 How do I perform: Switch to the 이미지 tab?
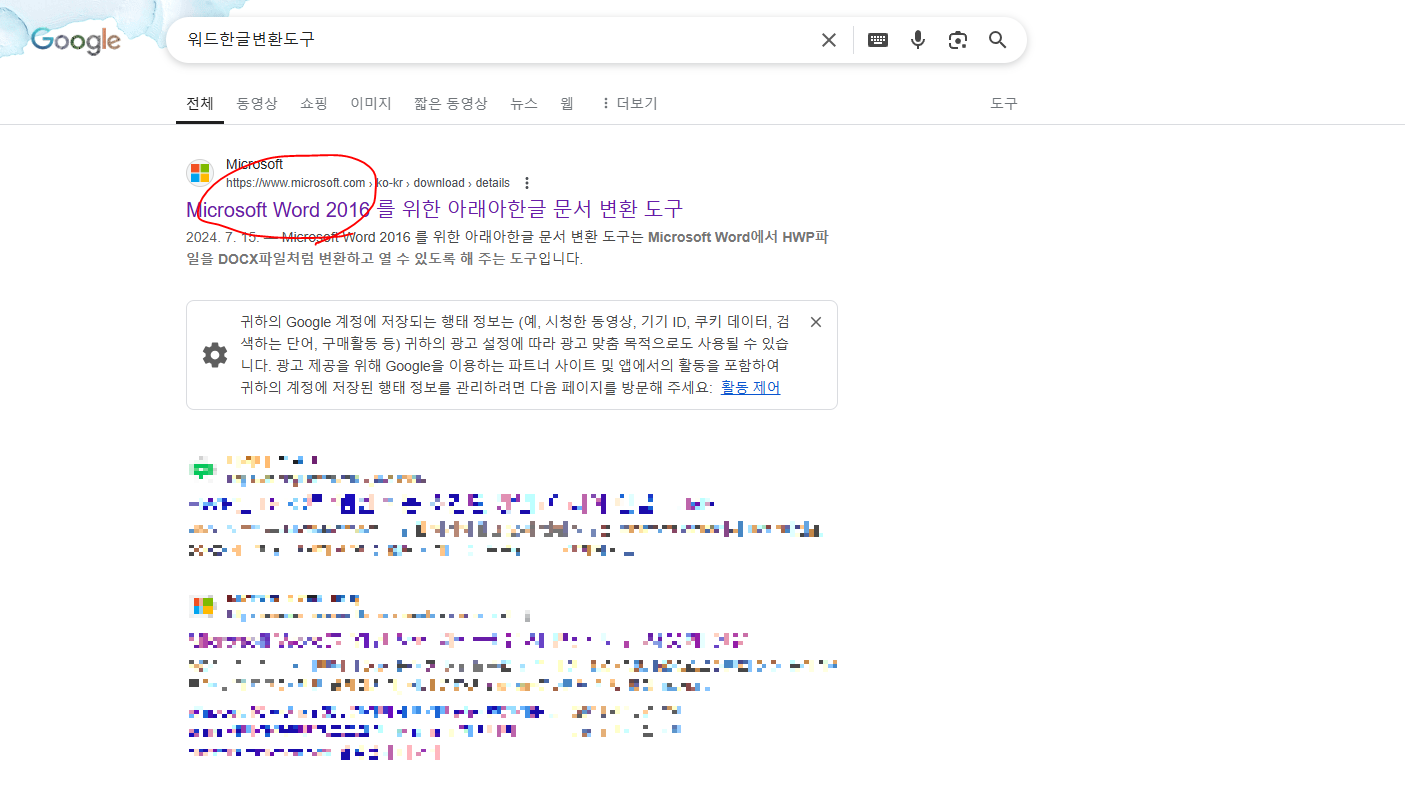click(370, 103)
